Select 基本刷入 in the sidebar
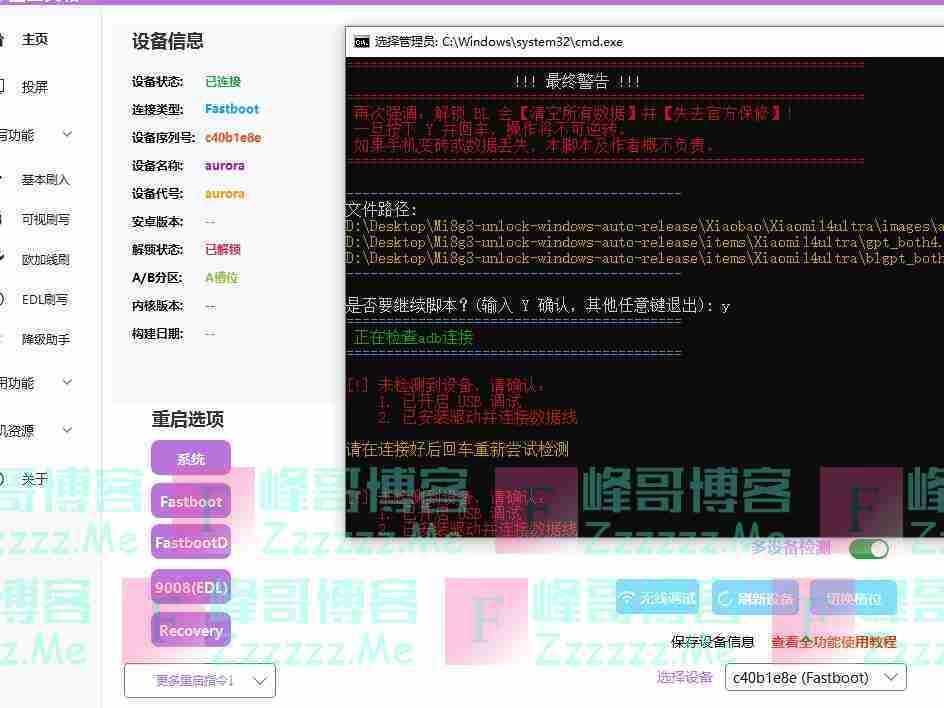The width and height of the screenshot is (944, 708). coord(46,179)
